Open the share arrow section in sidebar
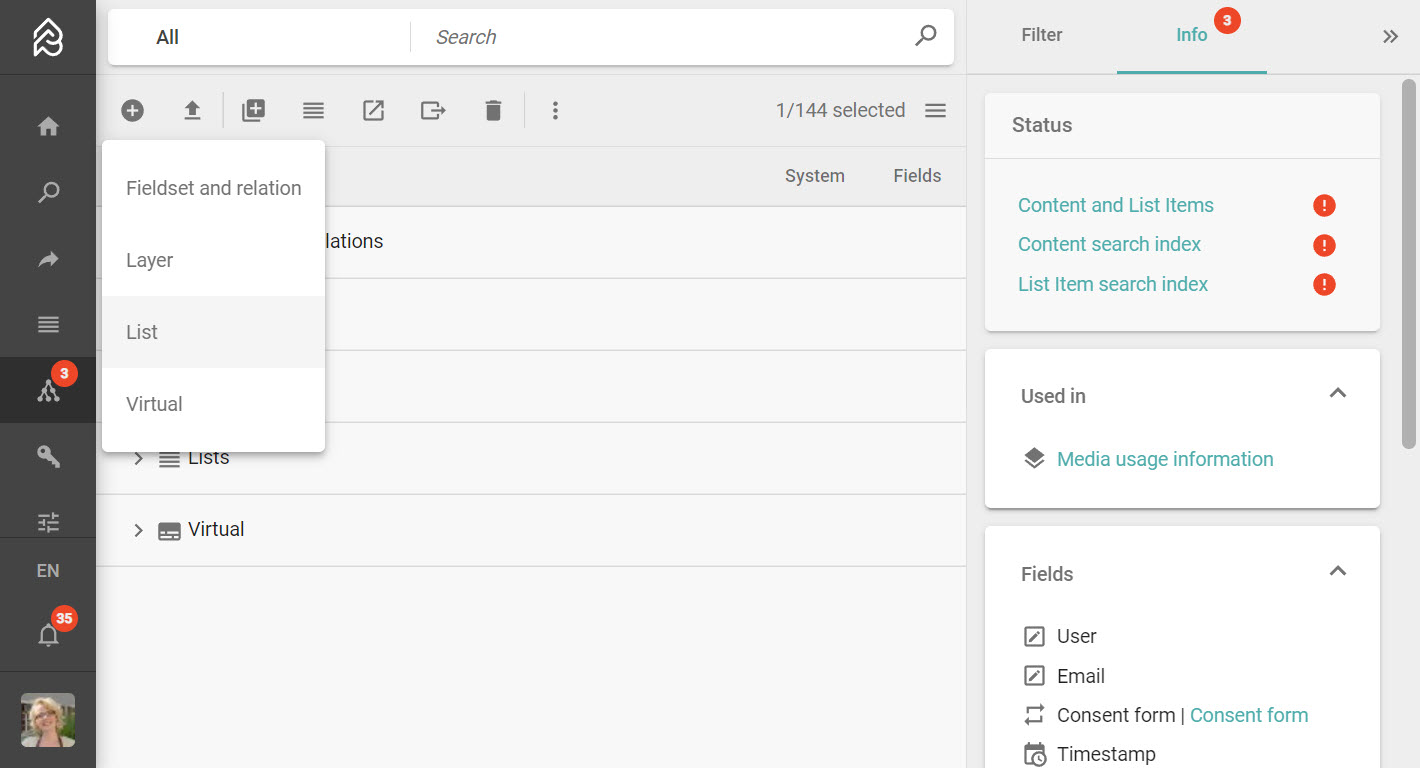The image size is (1420, 768). pos(48,259)
